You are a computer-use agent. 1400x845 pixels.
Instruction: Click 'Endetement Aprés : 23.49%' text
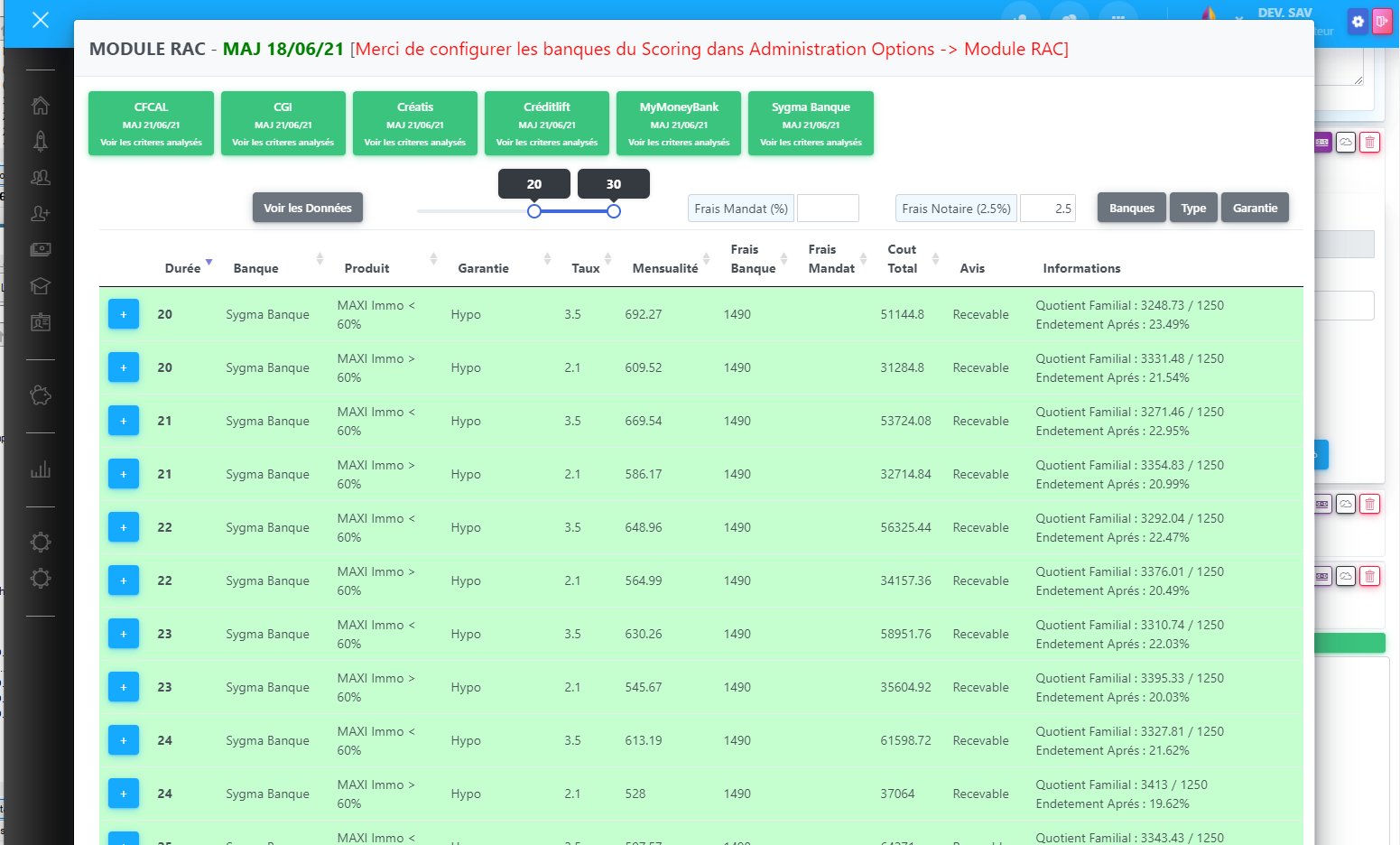click(1112, 324)
